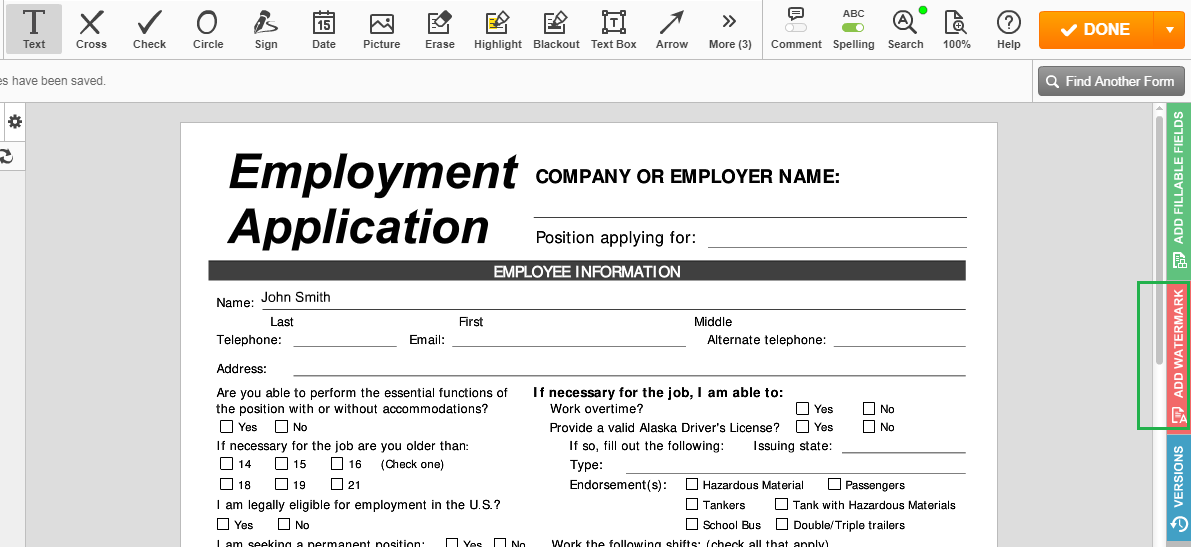Screen dimensions: 1191x547
Task: Tick the age 19 checkbox
Action: 282,484
